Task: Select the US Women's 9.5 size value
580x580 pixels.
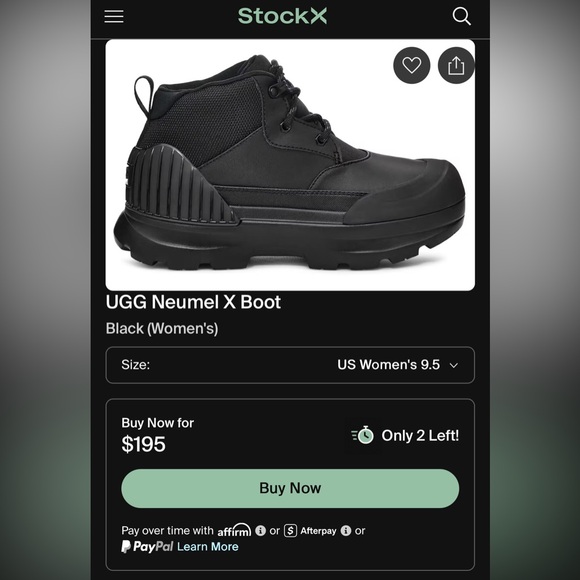Action: pos(388,365)
